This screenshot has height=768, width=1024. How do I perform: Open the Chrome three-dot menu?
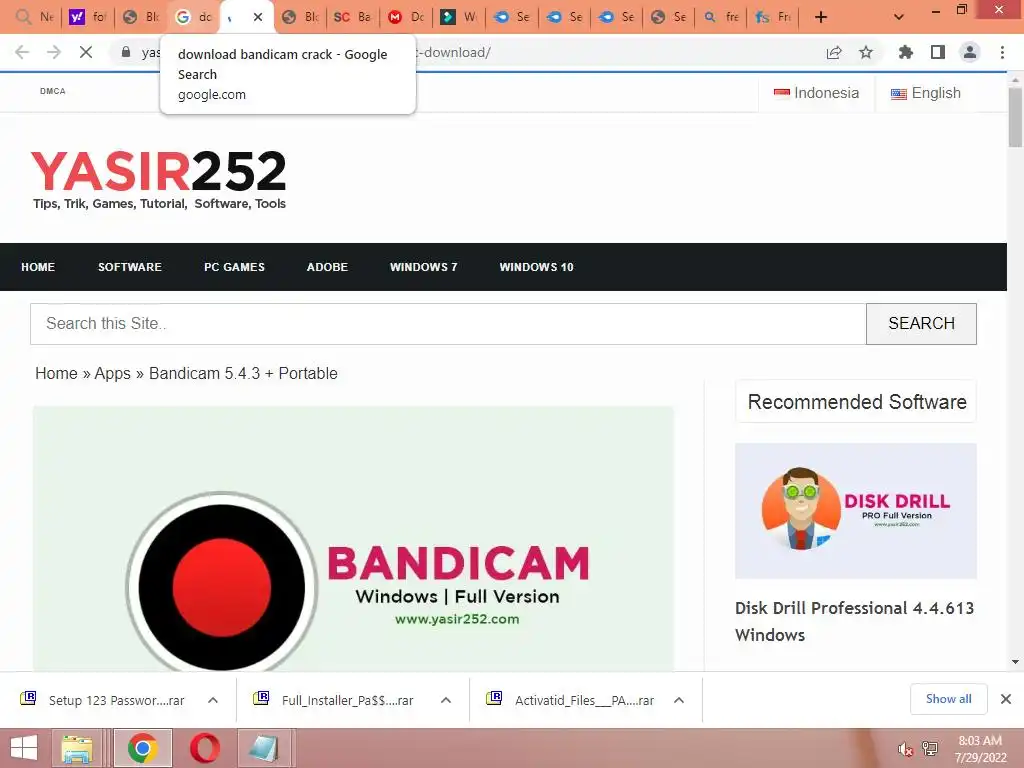tap(1002, 52)
